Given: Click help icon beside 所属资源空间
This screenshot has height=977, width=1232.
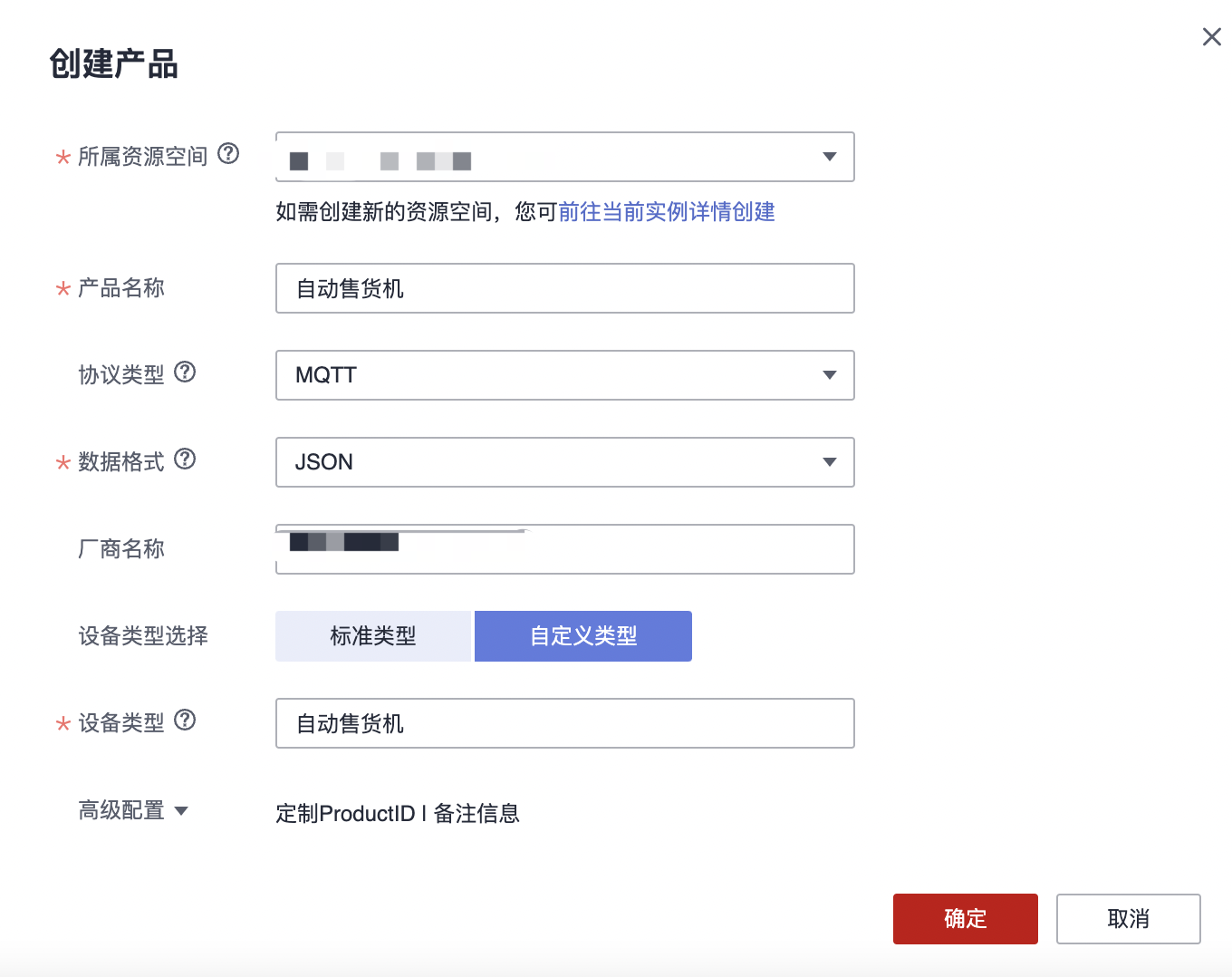Looking at the screenshot, I should [x=229, y=154].
